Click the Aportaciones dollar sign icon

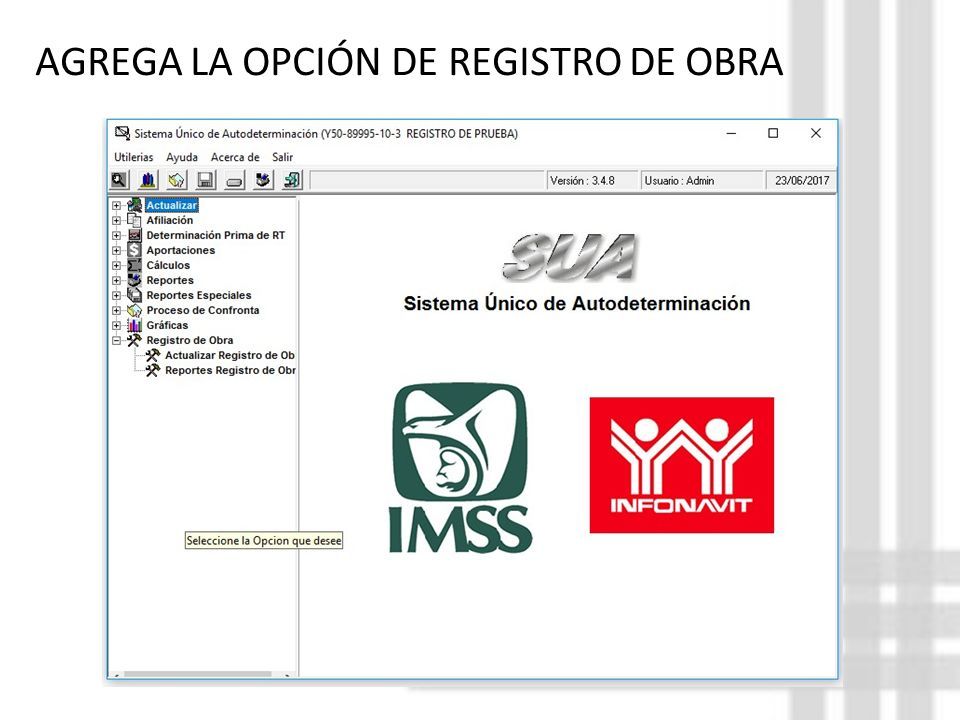pyautogui.click(x=134, y=250)
